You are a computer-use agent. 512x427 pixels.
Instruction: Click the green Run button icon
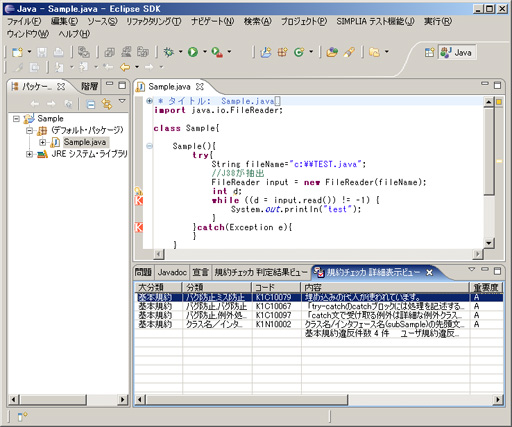193,52
